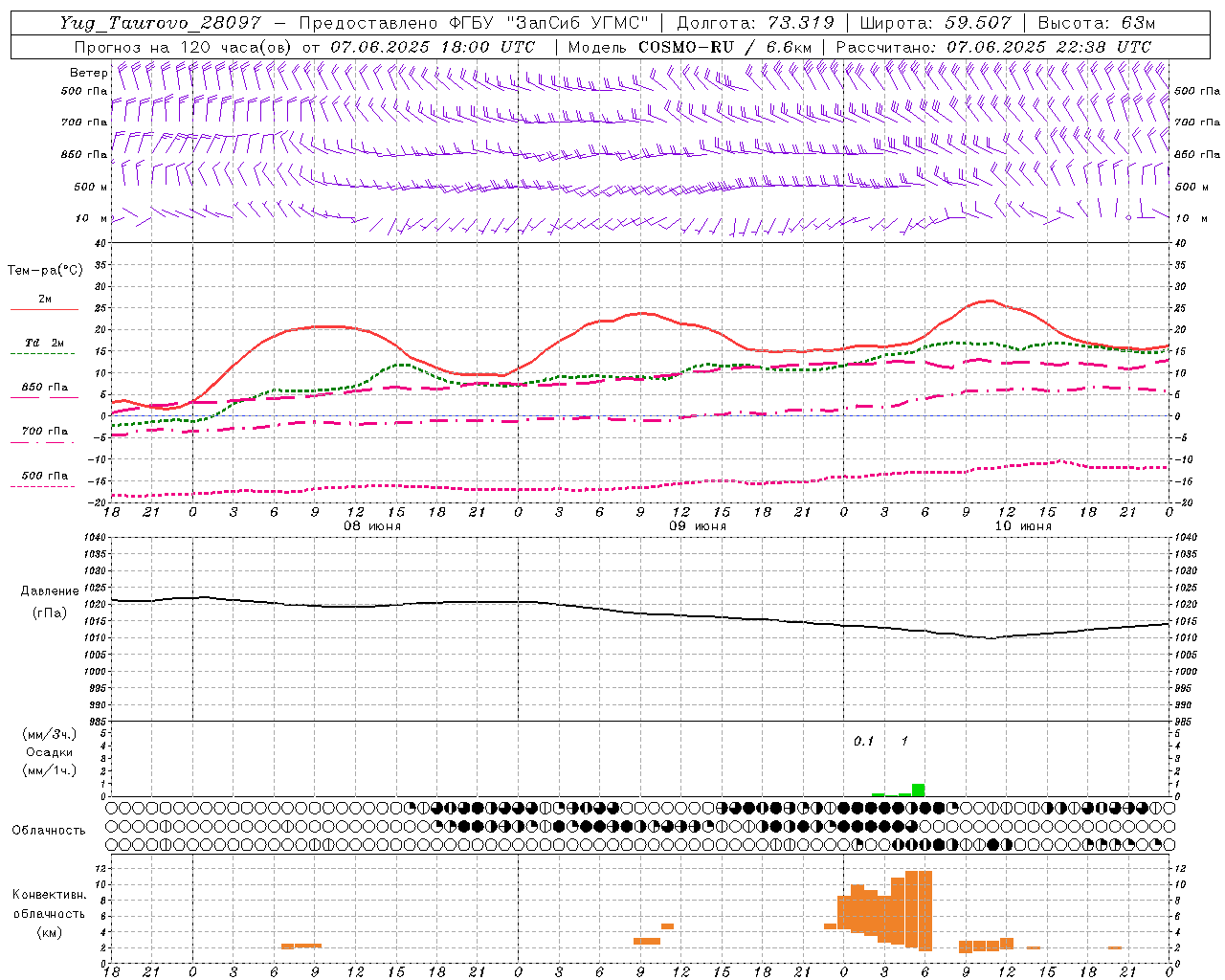The image size is (1225, 980).
Task: Click the 0.1 precipitation amount value
Action: point(863,741)
